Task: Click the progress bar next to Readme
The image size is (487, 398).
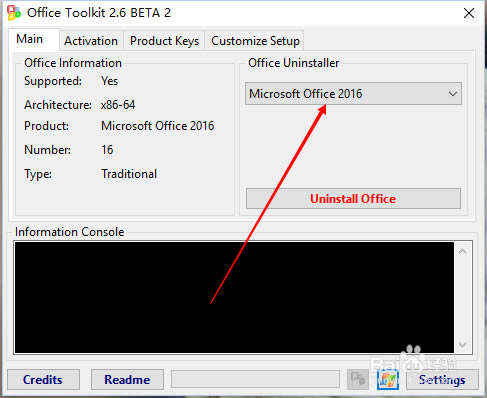Action: (255, 379)
